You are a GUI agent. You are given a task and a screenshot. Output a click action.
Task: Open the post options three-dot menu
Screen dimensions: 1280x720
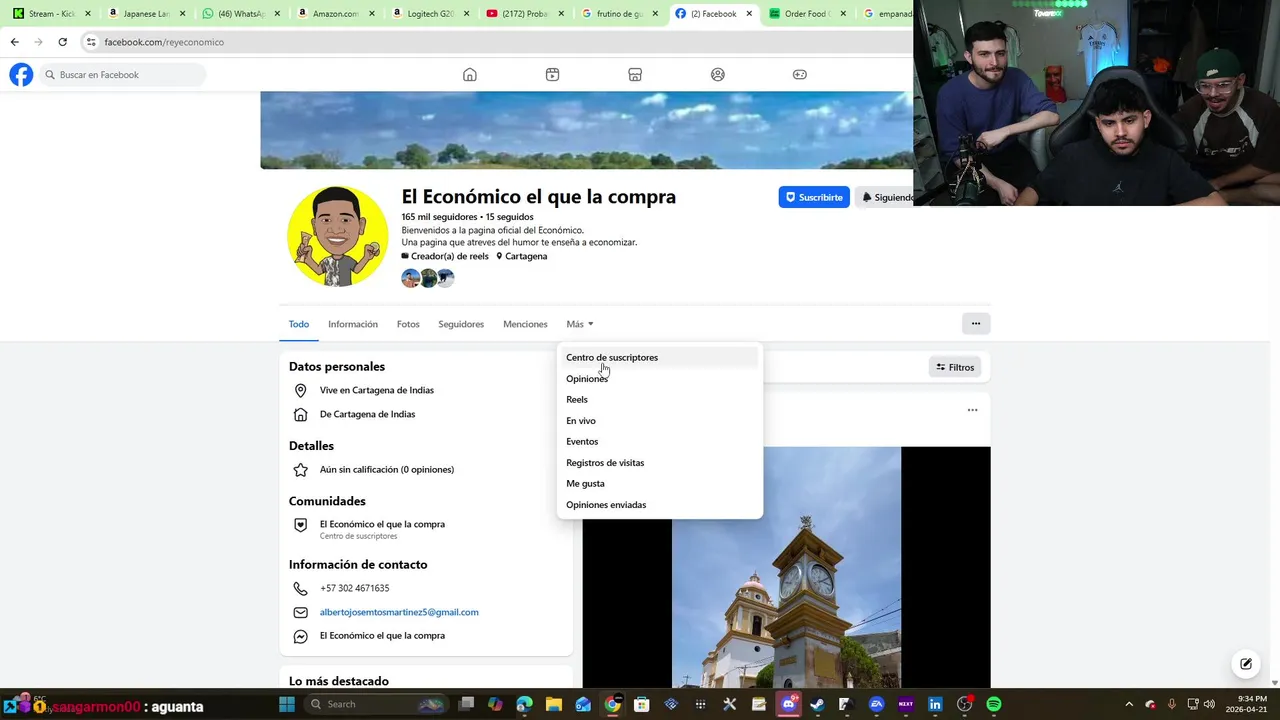tap(972, 410)
